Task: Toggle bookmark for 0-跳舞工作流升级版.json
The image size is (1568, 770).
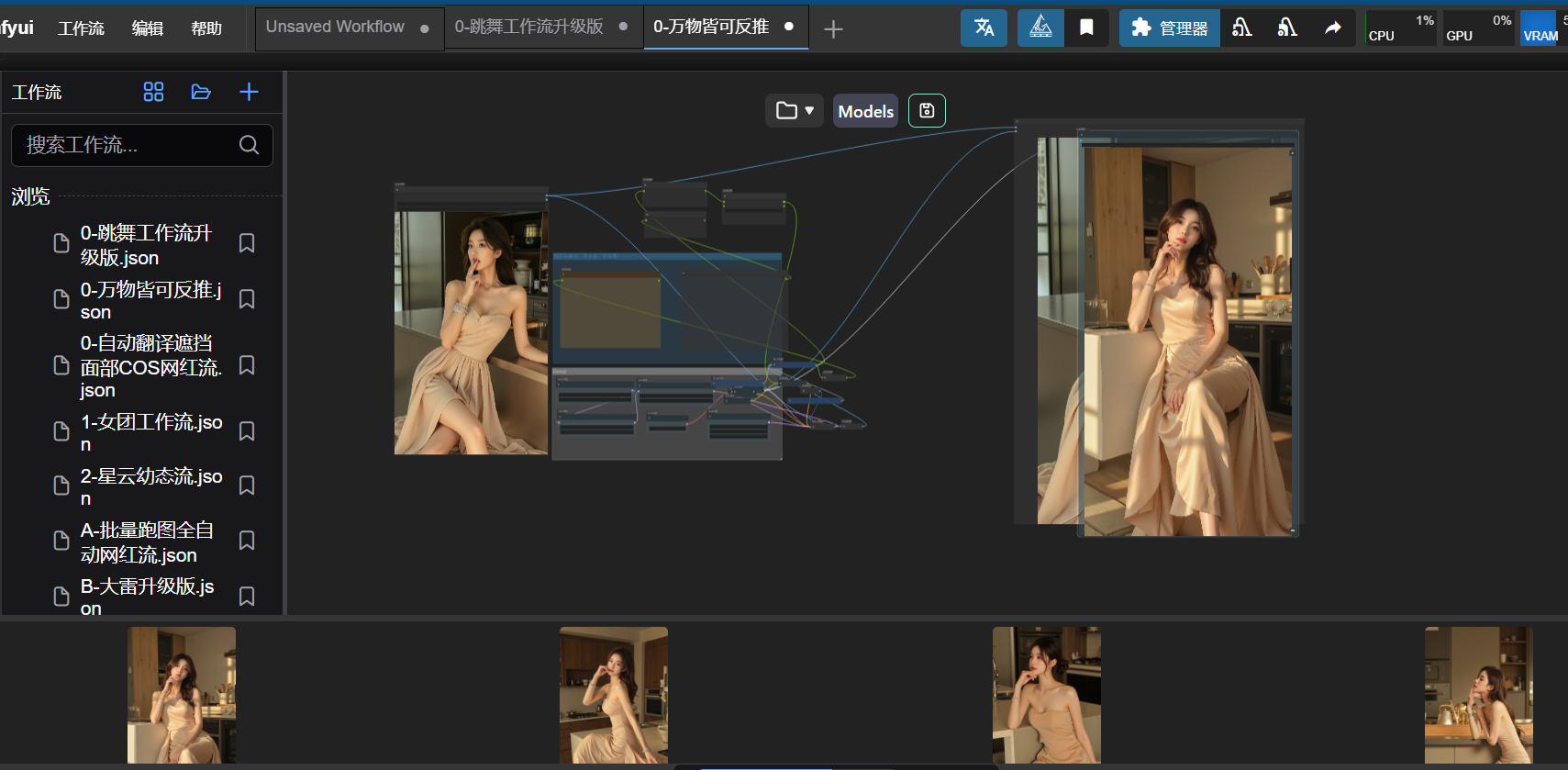Action: point(247,243)
